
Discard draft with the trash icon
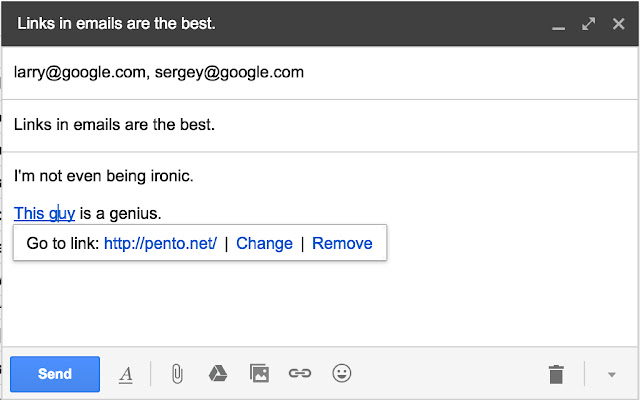[556, 375]
